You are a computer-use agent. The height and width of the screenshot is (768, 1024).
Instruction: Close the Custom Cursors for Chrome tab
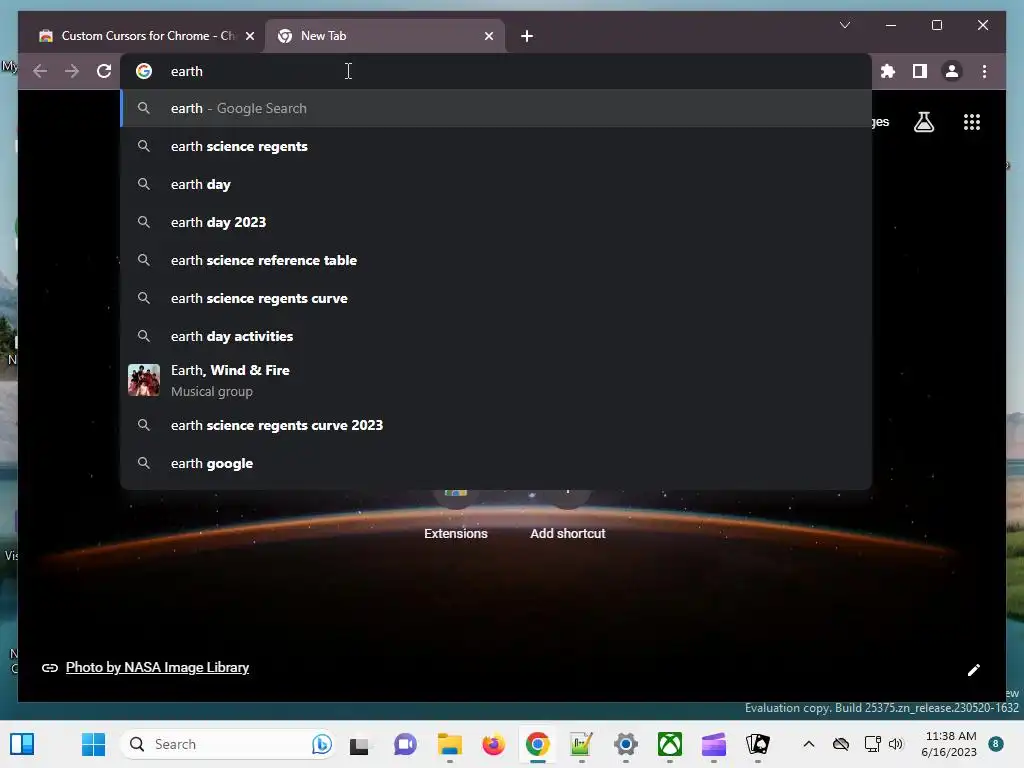[x=249, y=36]
